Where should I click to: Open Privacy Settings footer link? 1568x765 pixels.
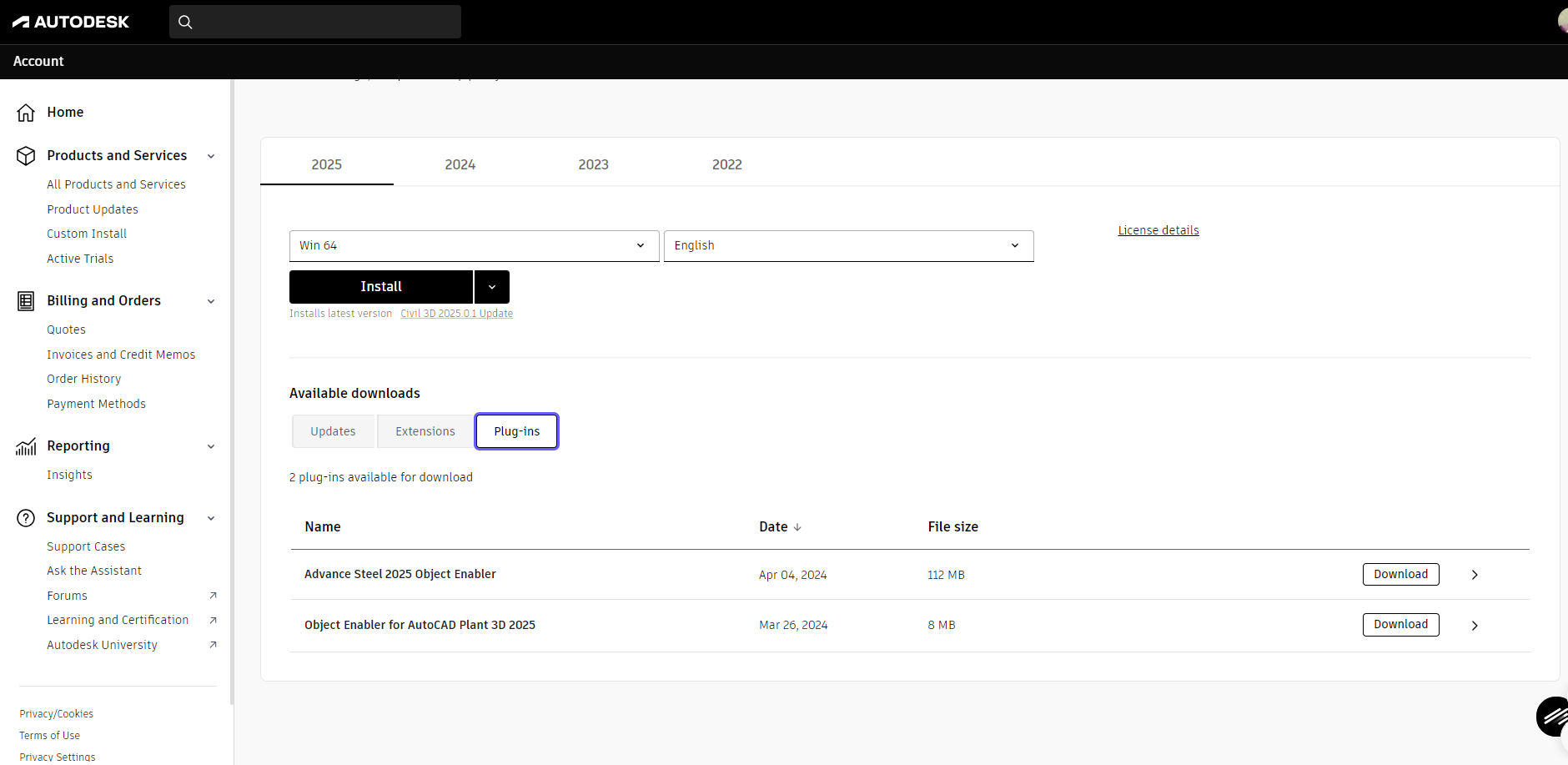pyautogui.click(x=57, y=757)
